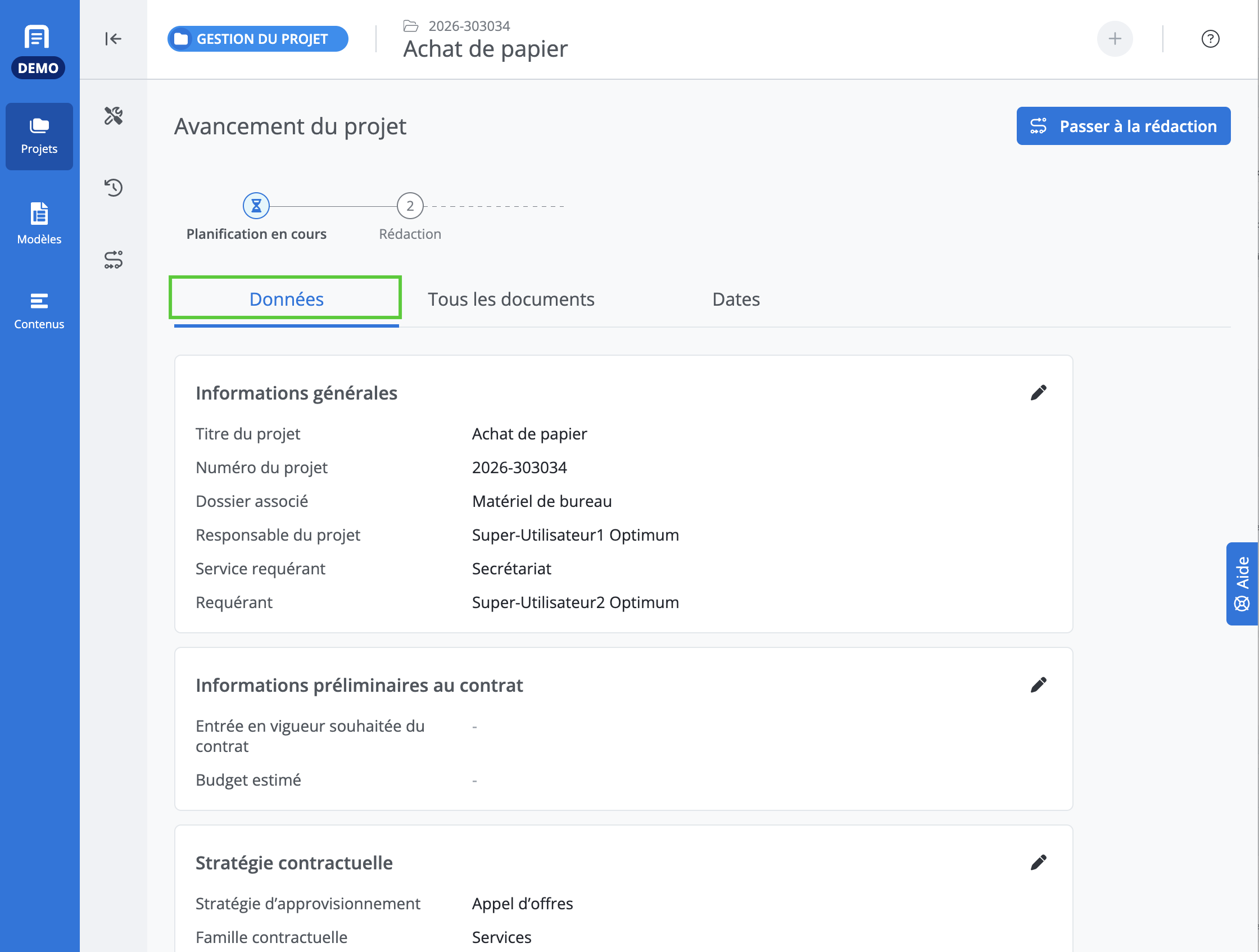Screen dimensions: 1259x952
Task: Click Passer à la rédaction button
Action: tap(1123, 126)
